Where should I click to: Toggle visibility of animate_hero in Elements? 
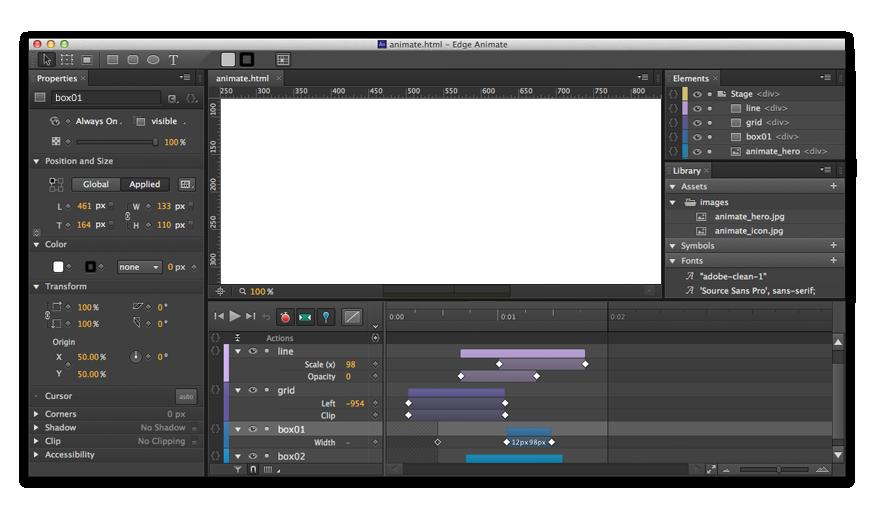click(697, 151)
